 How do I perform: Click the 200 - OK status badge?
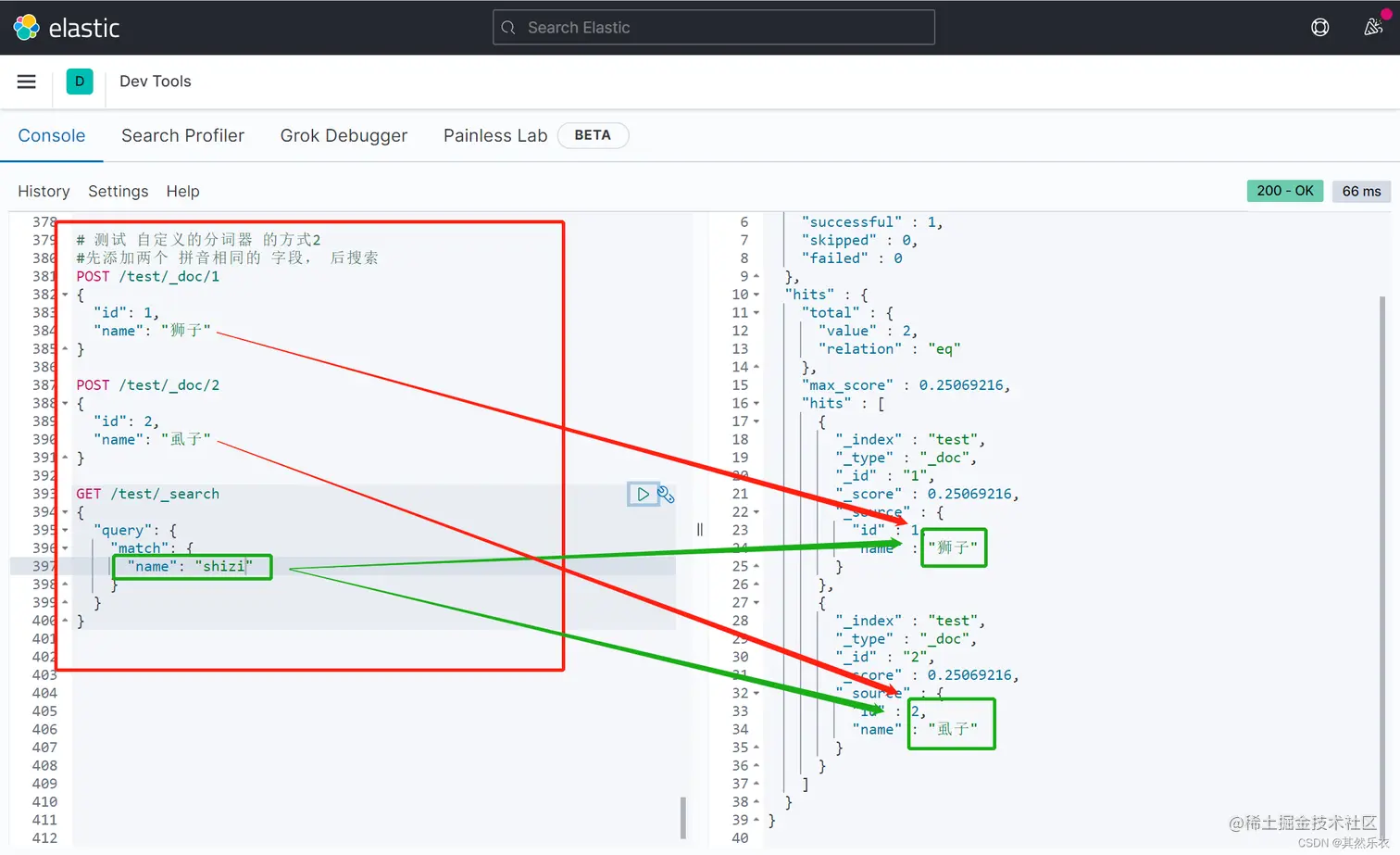click(1285, 191)
